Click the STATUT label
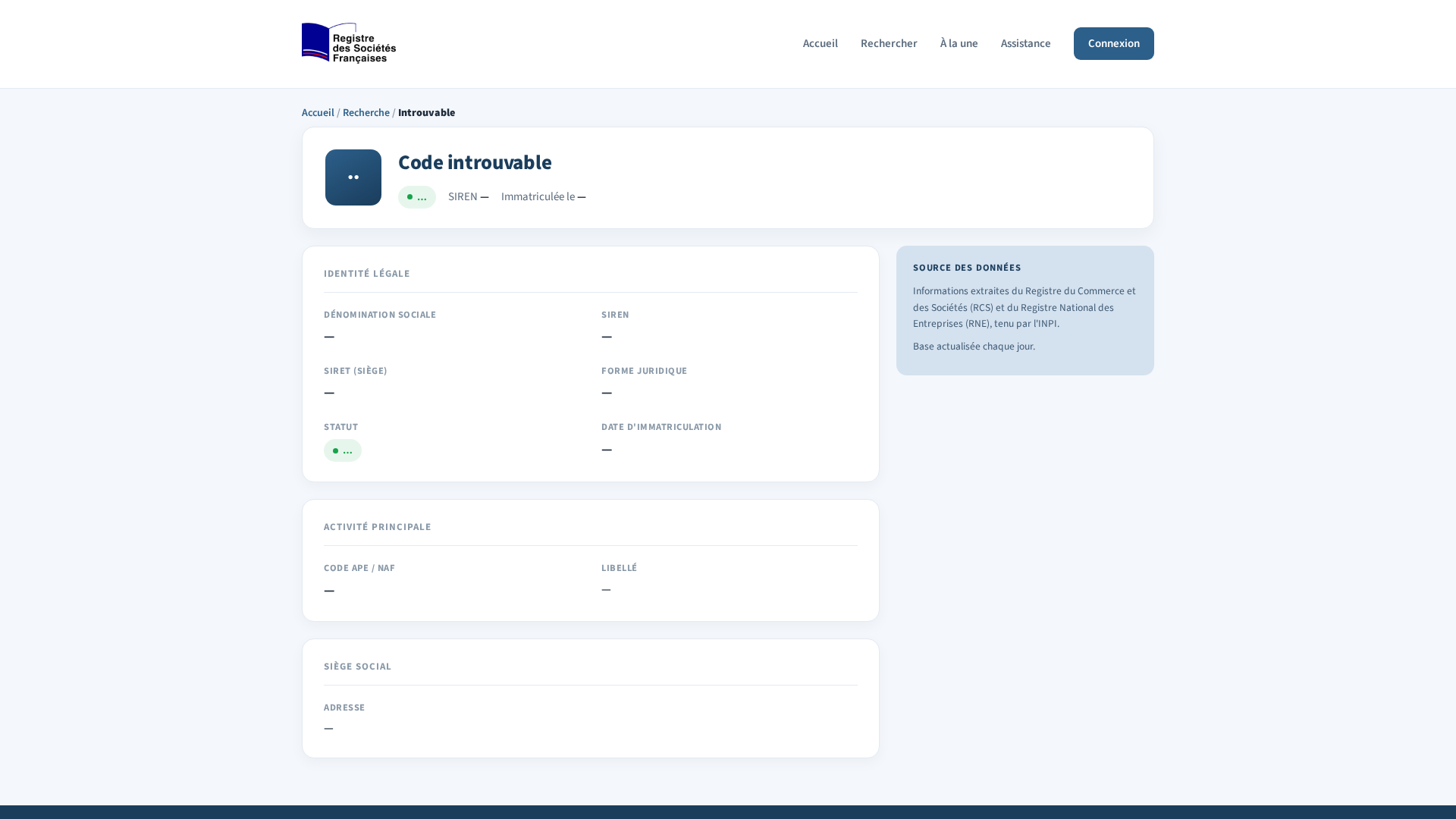Viewport: 1456px width, 819px height. pos(341,427)
